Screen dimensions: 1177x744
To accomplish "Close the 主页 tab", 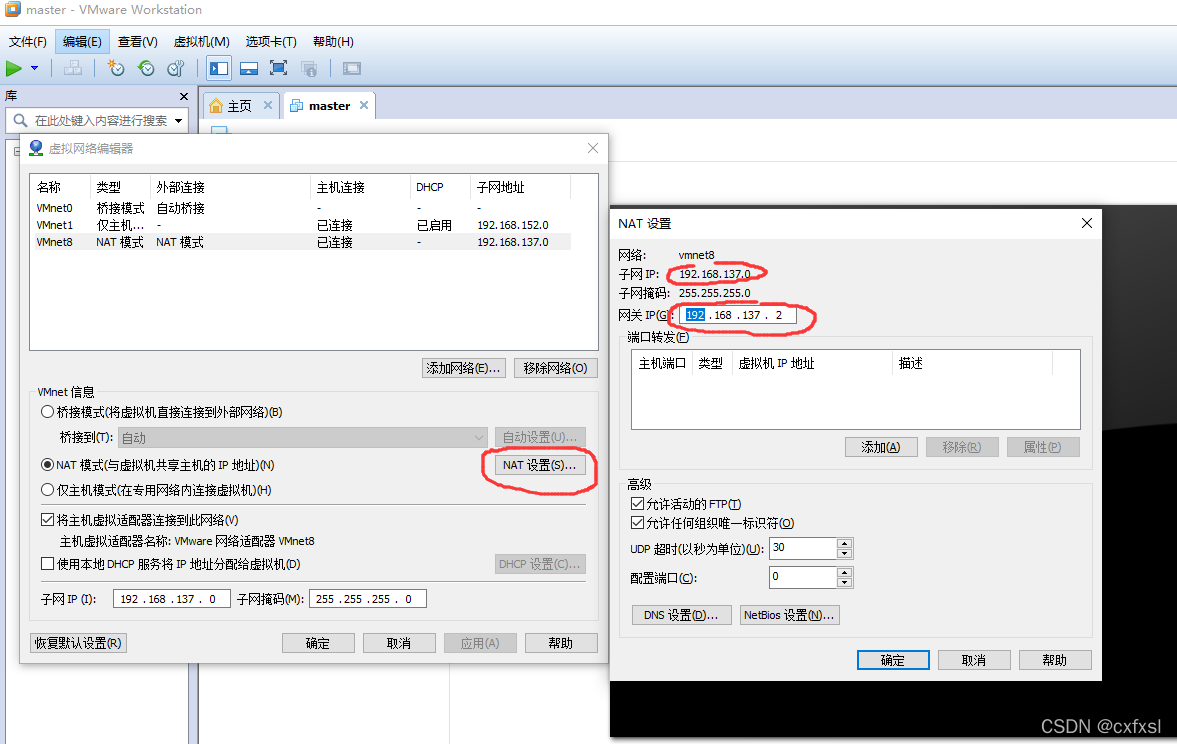I will click(x=268, y=105).
